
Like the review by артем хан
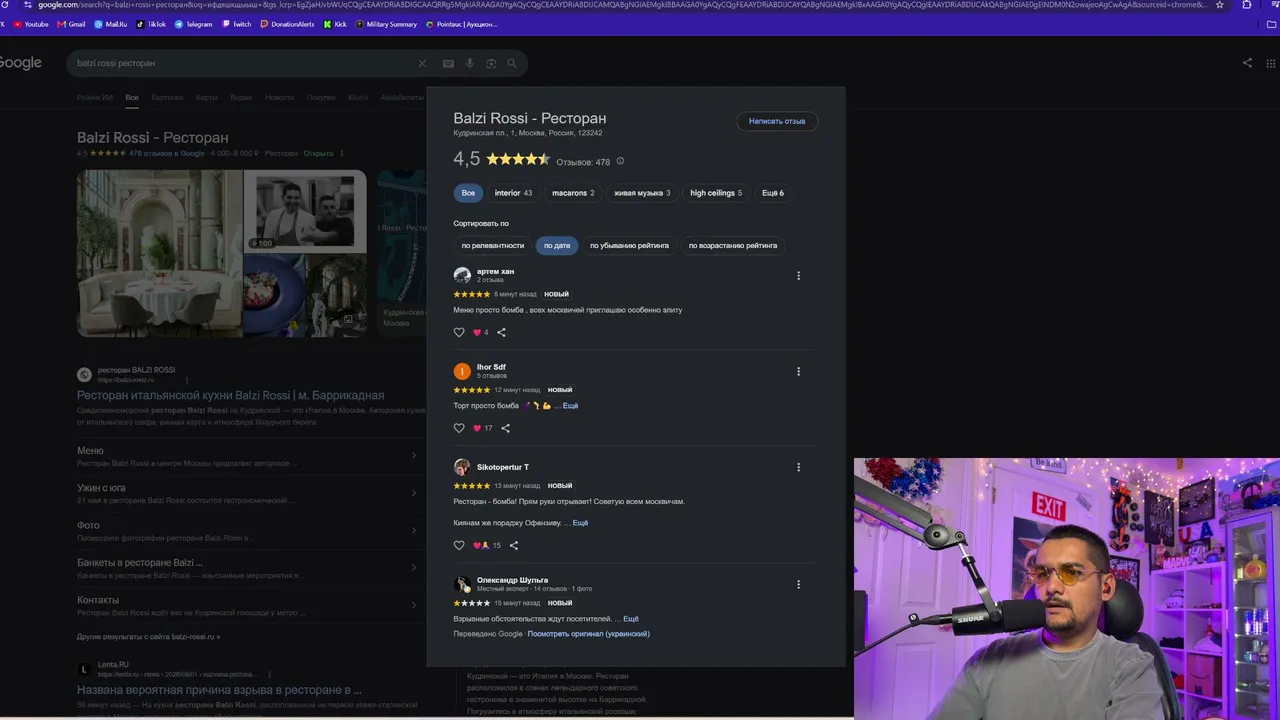coord(459,332)
